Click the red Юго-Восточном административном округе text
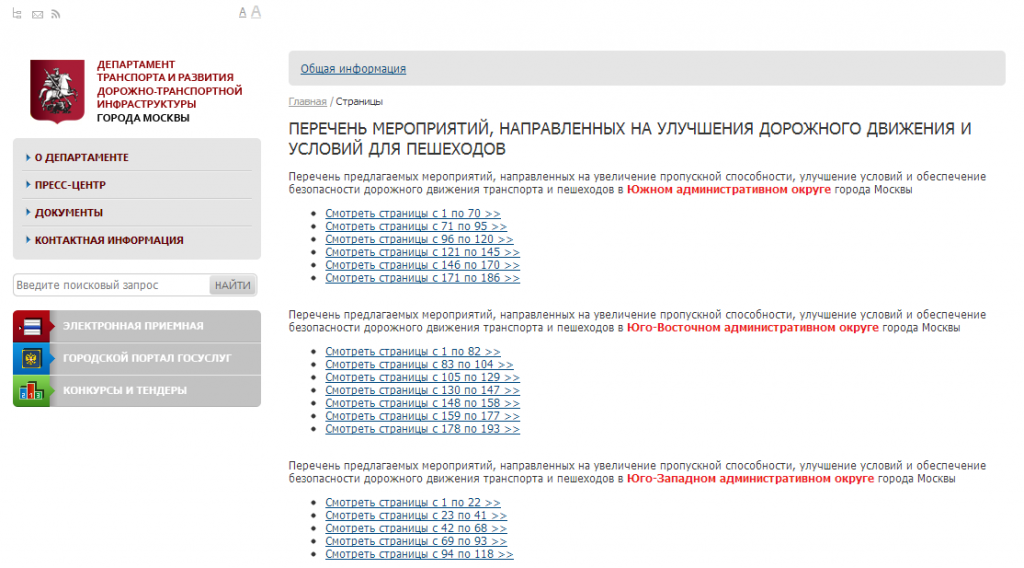 pos(752,328)
